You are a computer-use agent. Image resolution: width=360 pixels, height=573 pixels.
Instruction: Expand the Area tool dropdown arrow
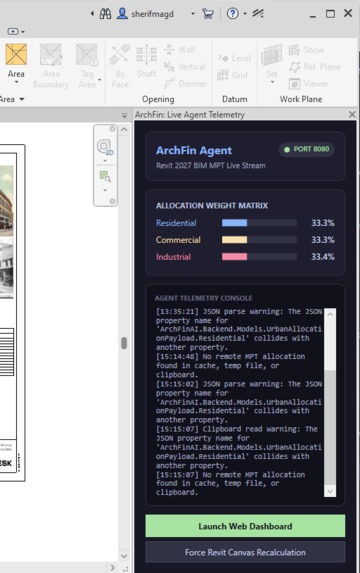coord(16,82)
